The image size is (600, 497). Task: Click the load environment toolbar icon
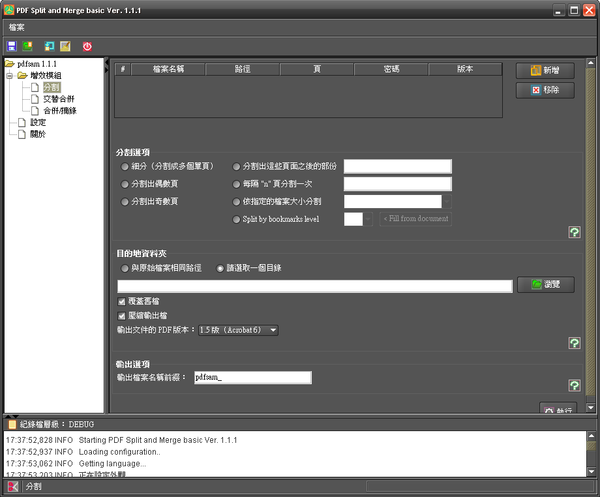pos(27,46)
